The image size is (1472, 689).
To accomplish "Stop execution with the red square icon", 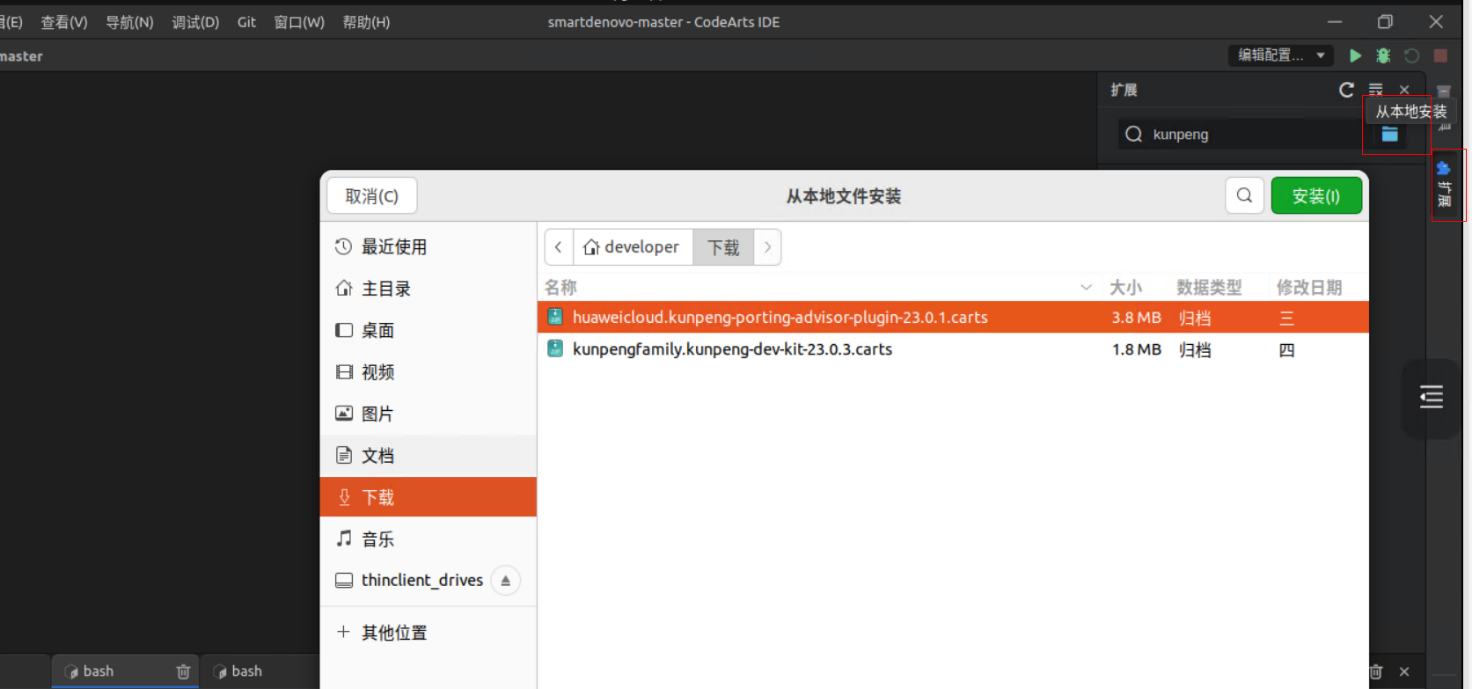I will point(1440,56).
